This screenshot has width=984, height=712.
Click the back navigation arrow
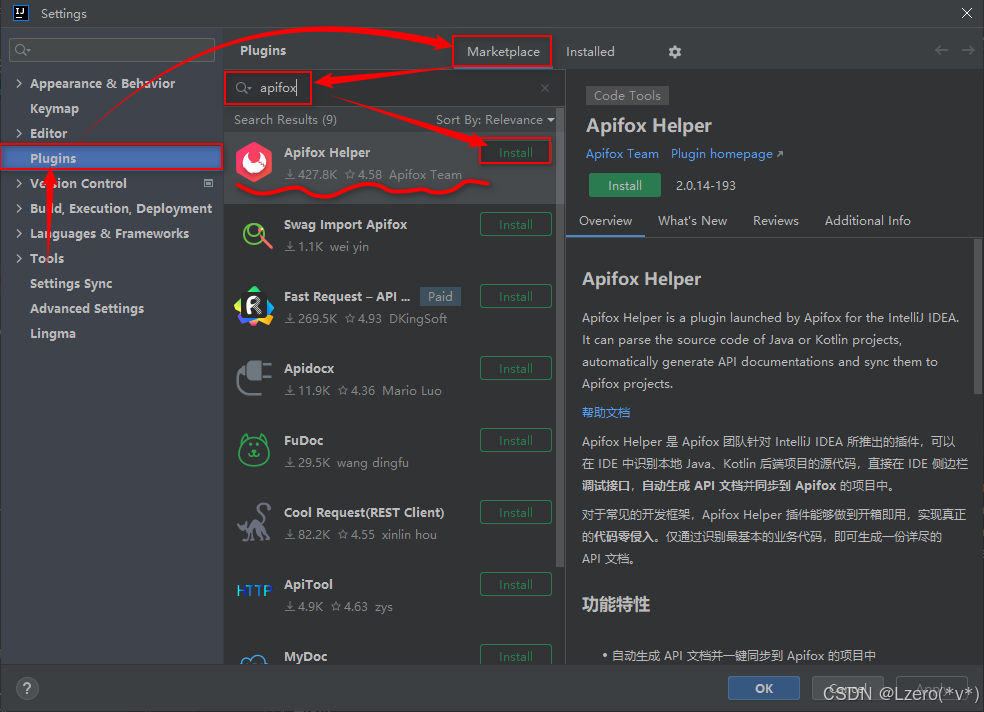click(940, 51)
